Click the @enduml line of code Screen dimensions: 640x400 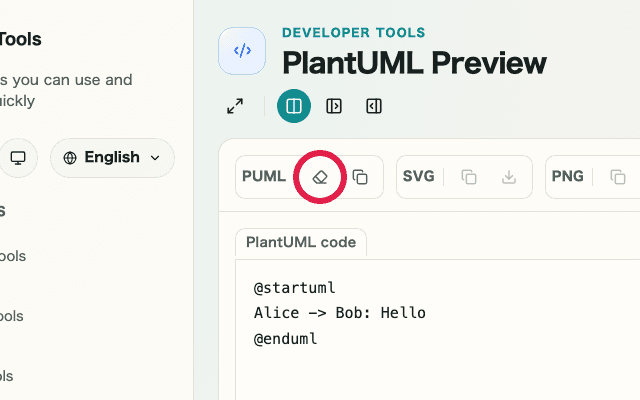point(285,339)
